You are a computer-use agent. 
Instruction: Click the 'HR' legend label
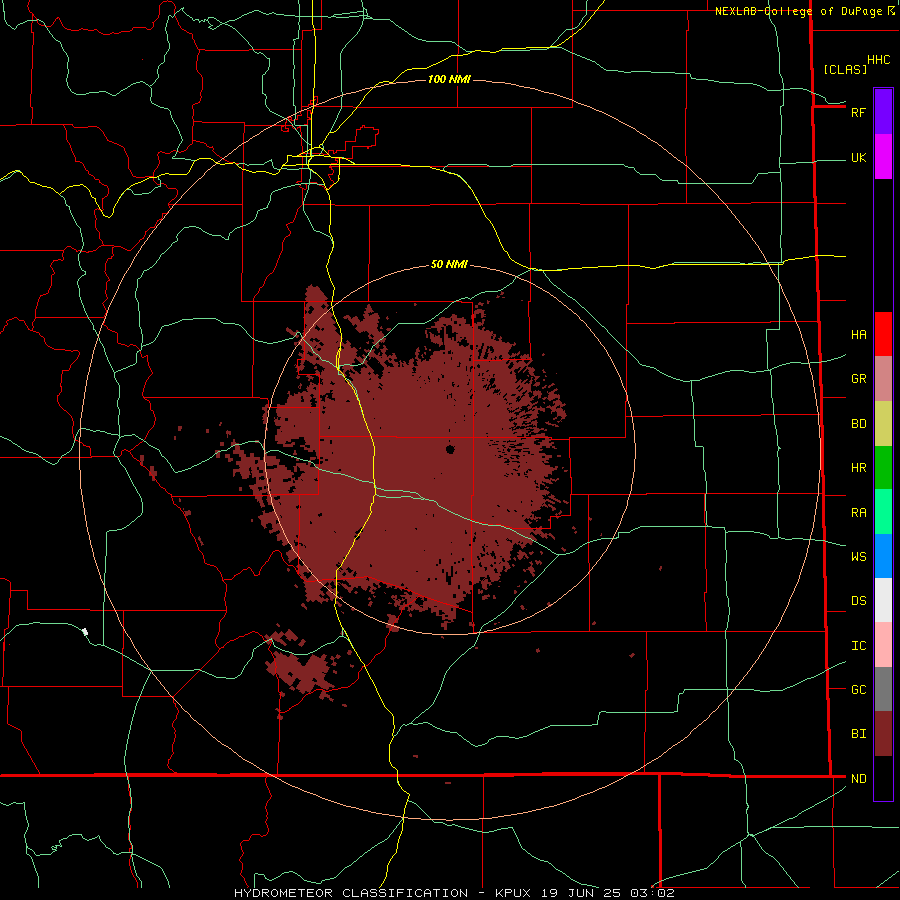click(859, 468)
